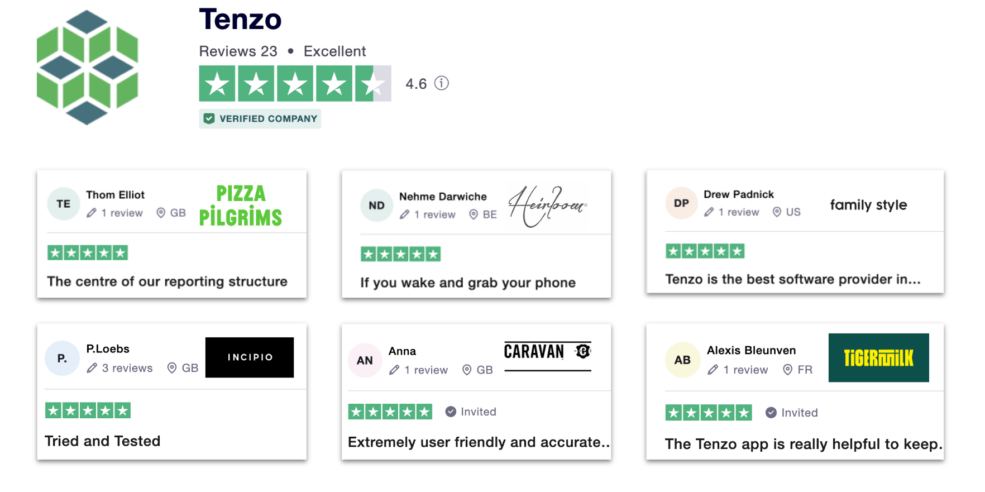Open the Incipio black logo
The width and height of the screenshot is (985, 492).
click(x=249, y=357)
